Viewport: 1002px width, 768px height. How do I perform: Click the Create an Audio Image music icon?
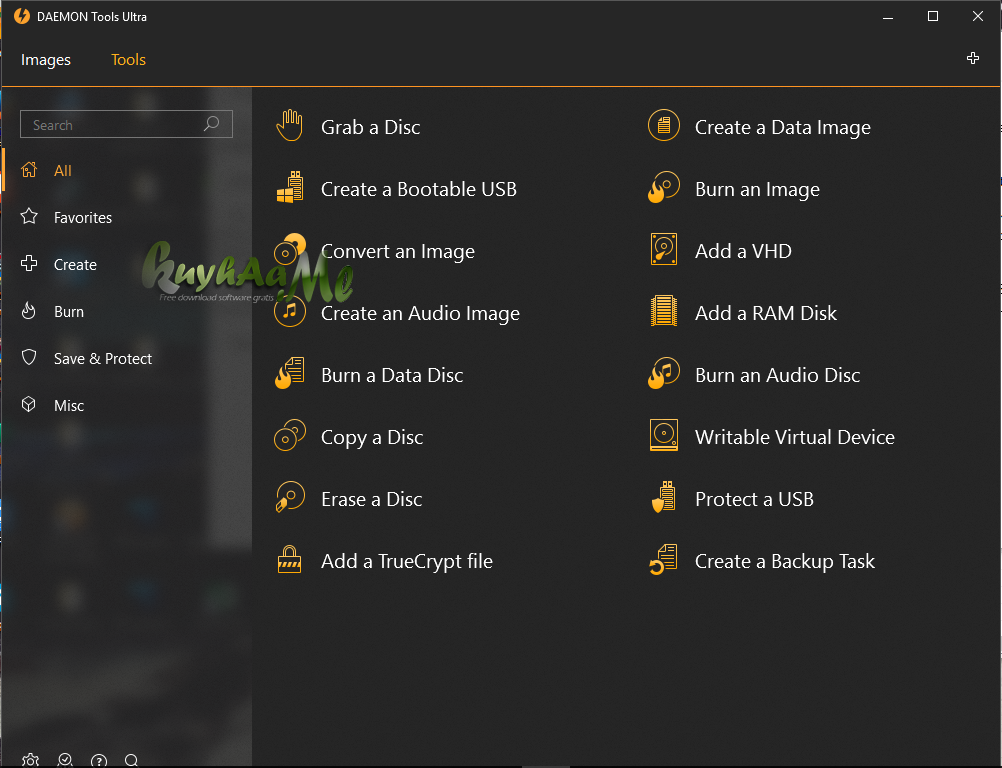click(x=289, y=312)
